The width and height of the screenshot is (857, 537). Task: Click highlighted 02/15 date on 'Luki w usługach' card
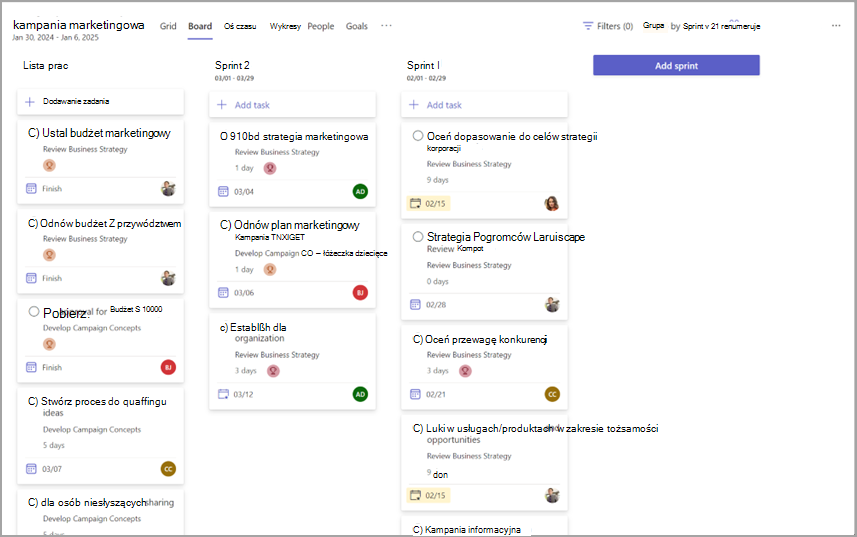point(428,495)
